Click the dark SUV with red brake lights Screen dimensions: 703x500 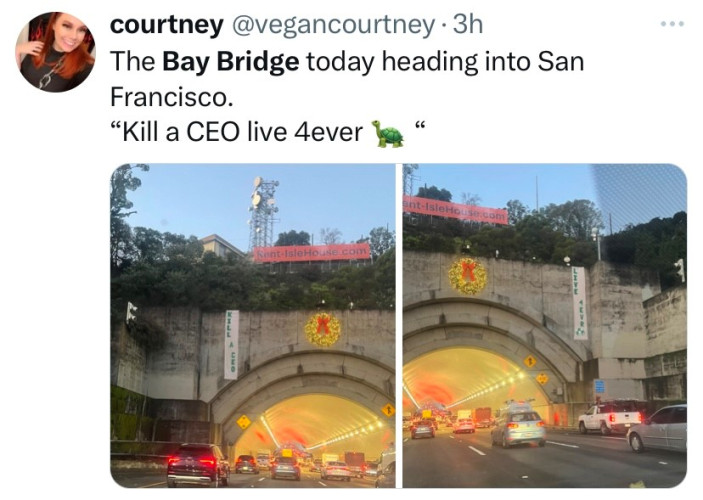(x=198, y=465)
